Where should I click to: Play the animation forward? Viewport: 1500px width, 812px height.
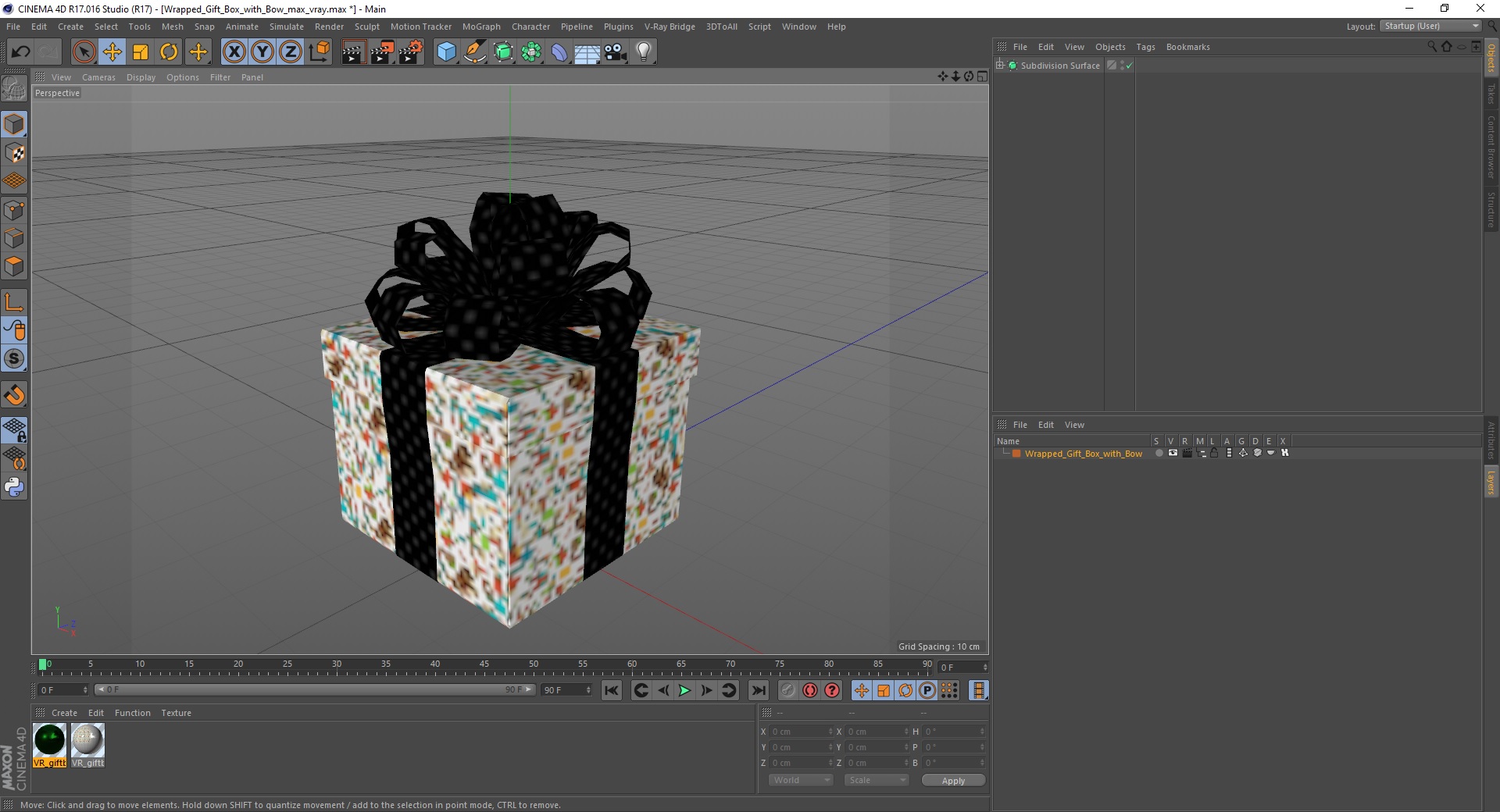(x=684, y=690)
